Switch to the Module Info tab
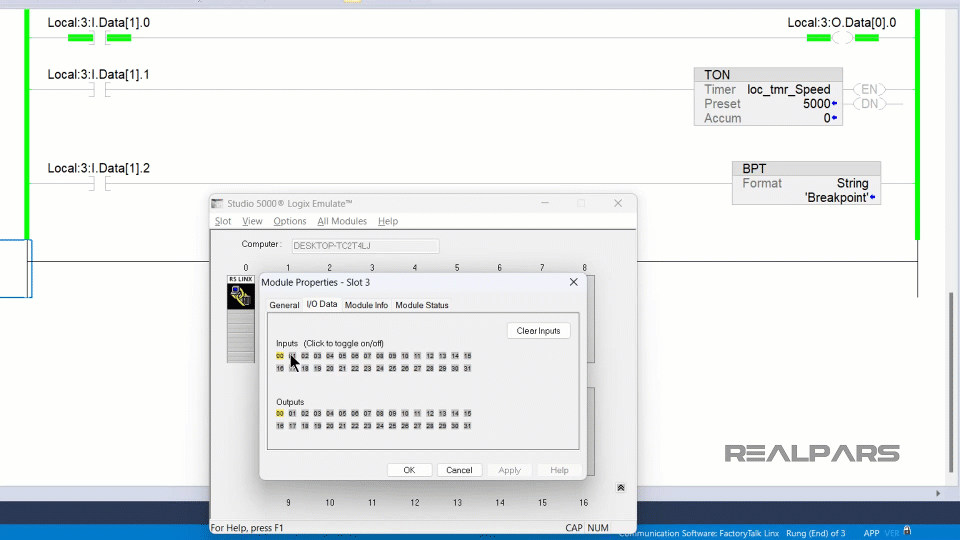 pyautogui.click(x=366, y=305)
